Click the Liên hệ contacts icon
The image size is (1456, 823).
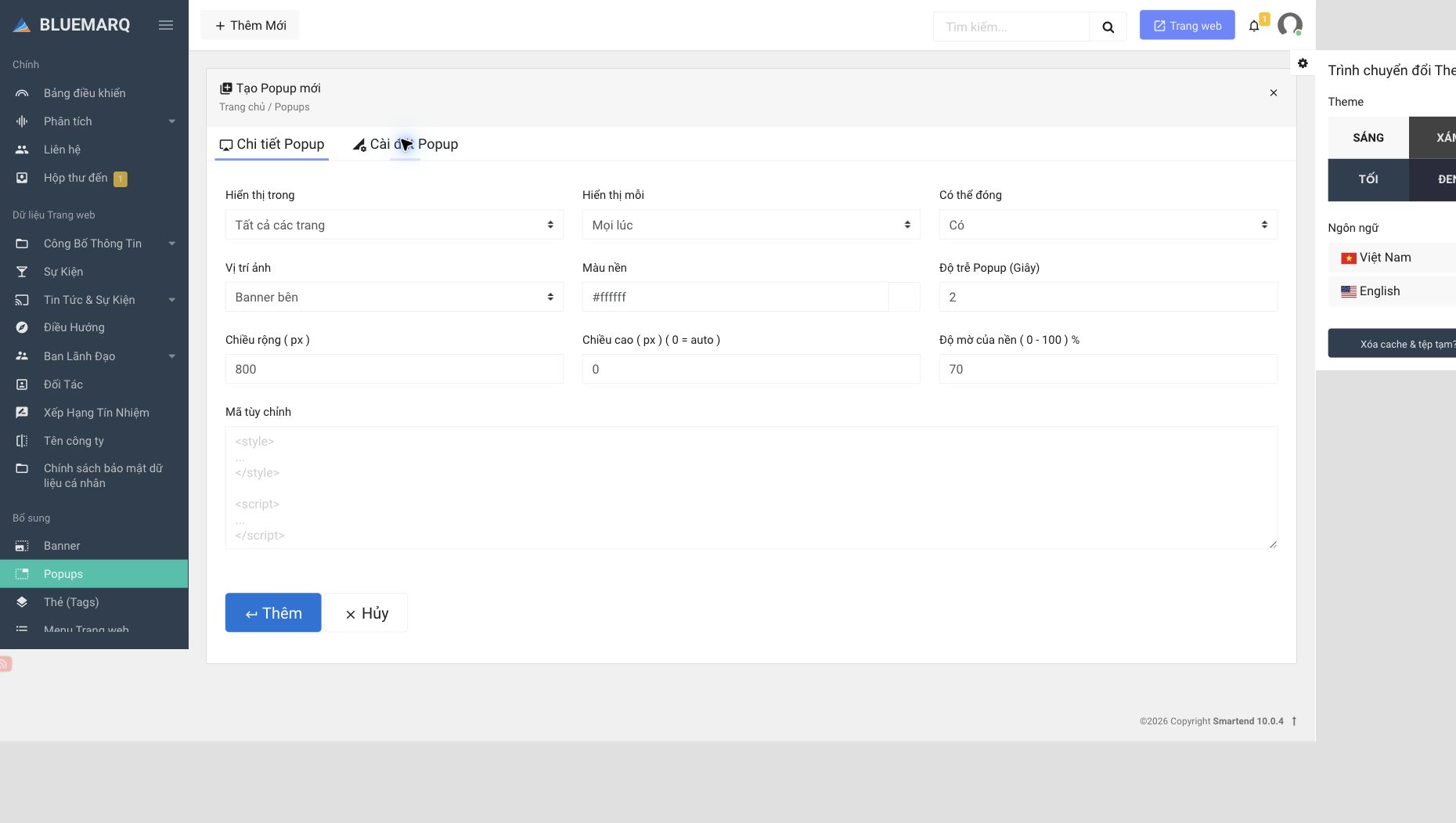point(22,150)
